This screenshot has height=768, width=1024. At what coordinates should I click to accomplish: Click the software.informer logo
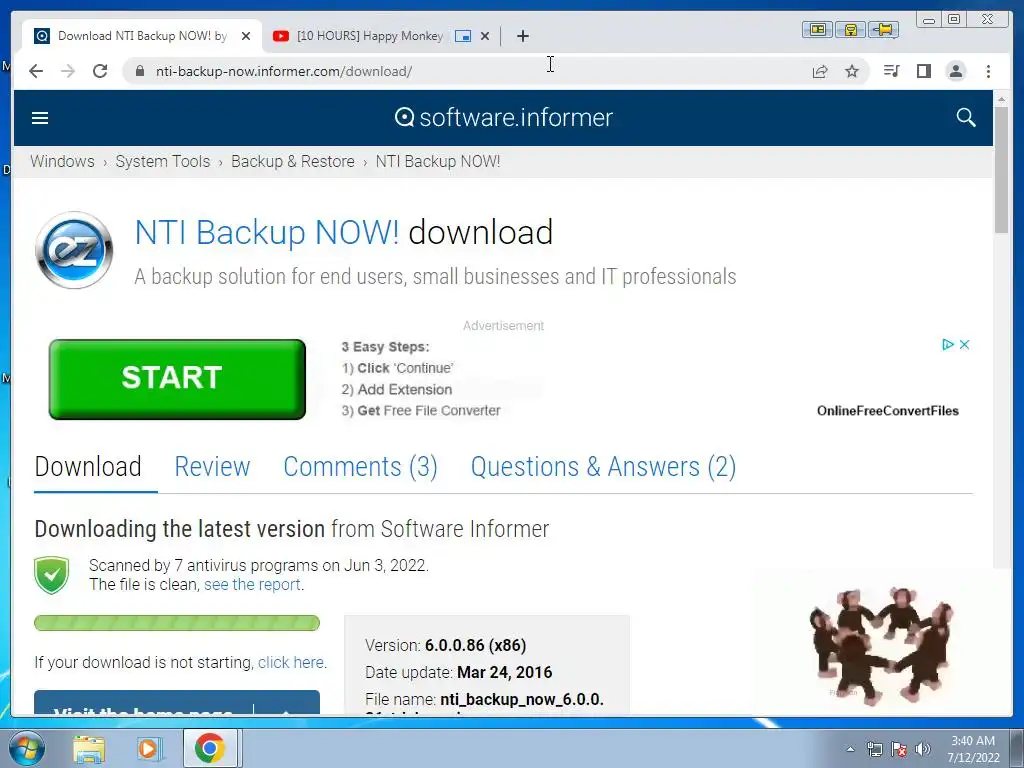click(x=504, y=118)
